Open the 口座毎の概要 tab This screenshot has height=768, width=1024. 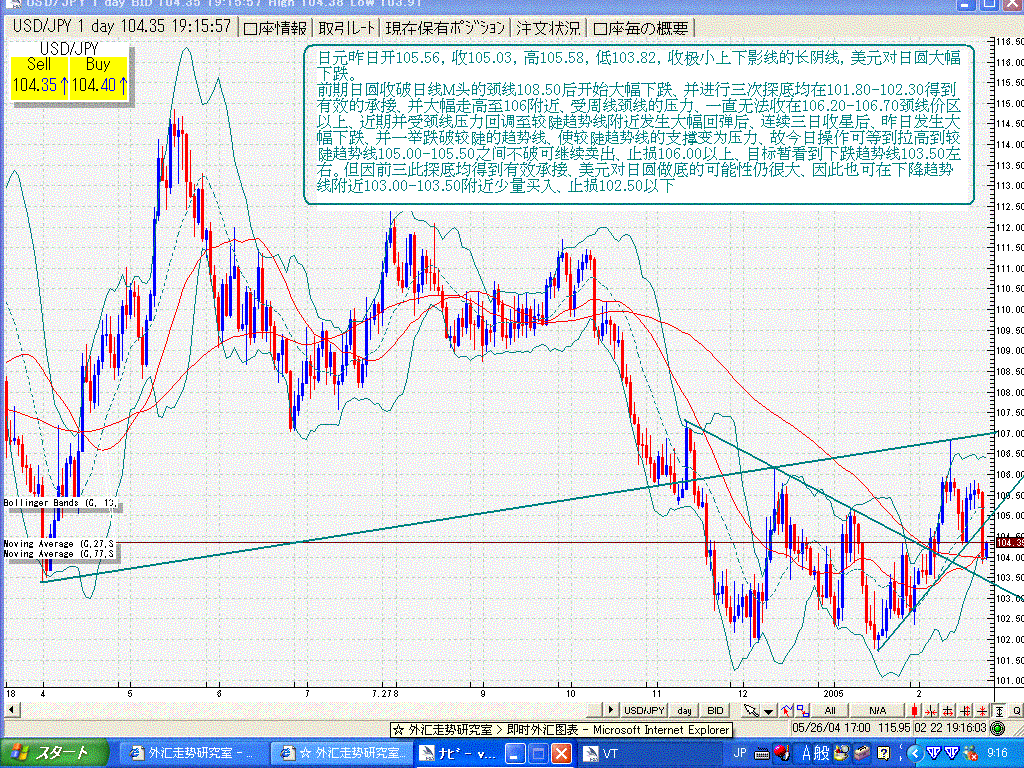point(641,28)
